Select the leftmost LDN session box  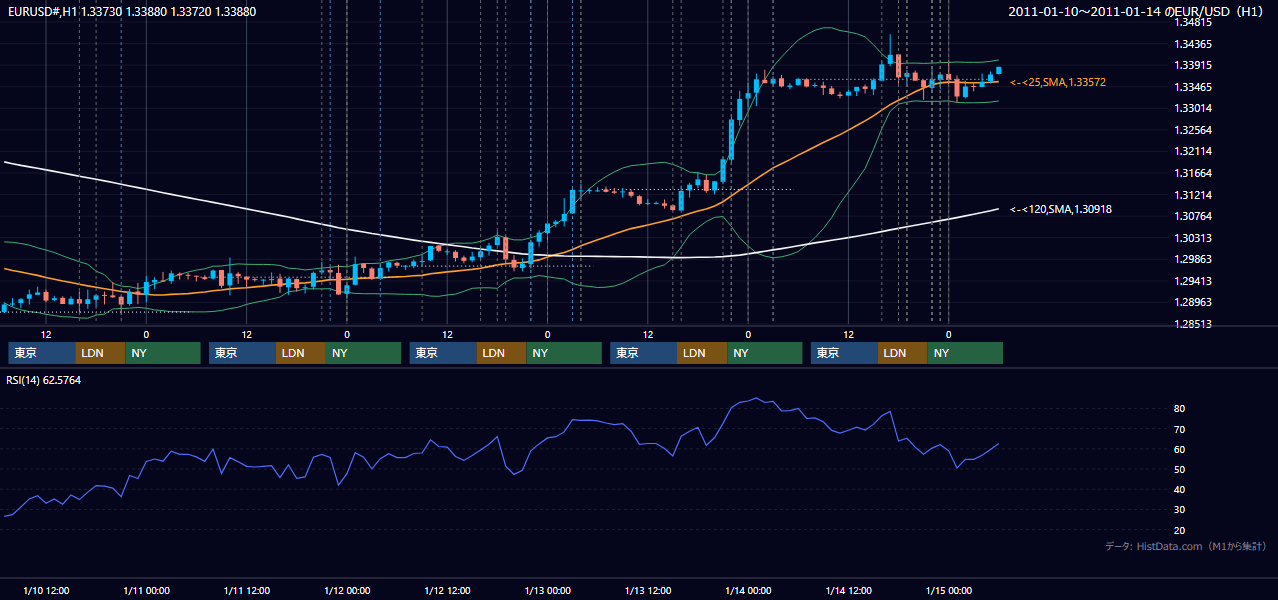[x=101, y=353]
